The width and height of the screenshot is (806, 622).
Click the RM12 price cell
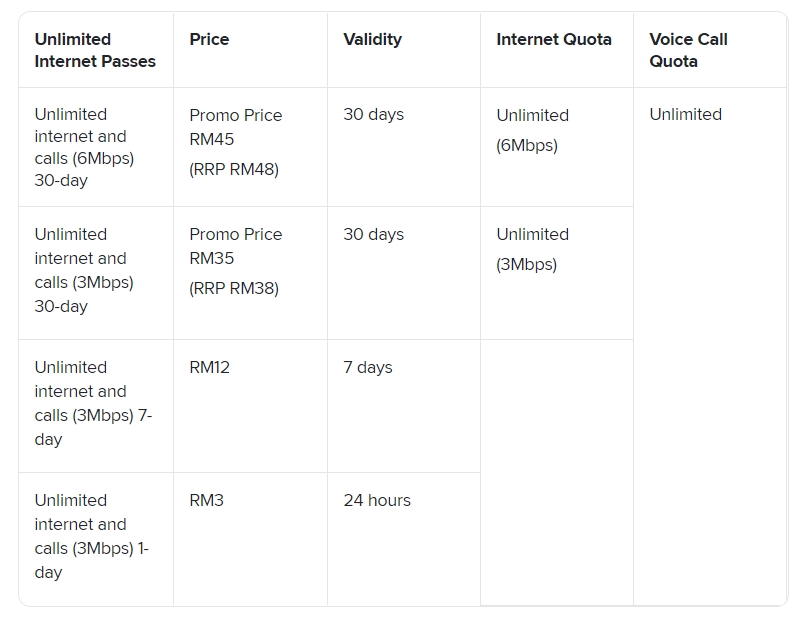pos(209,367)
